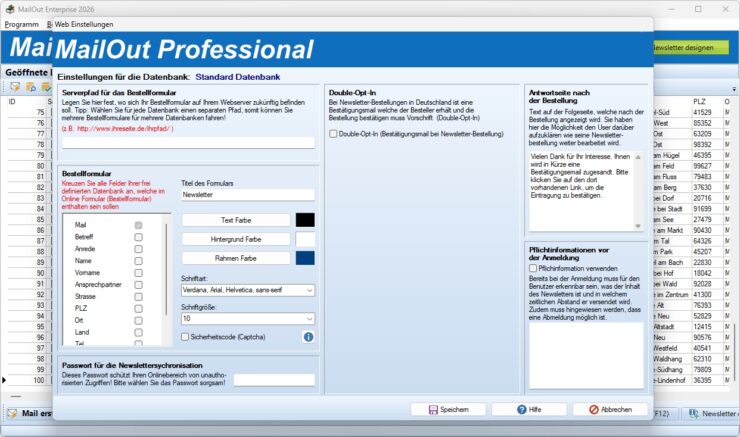740x437 pixels.
Task: Check Pflichtinformation verwenden option
Action: pyautogui.click(x=533, y=268)
